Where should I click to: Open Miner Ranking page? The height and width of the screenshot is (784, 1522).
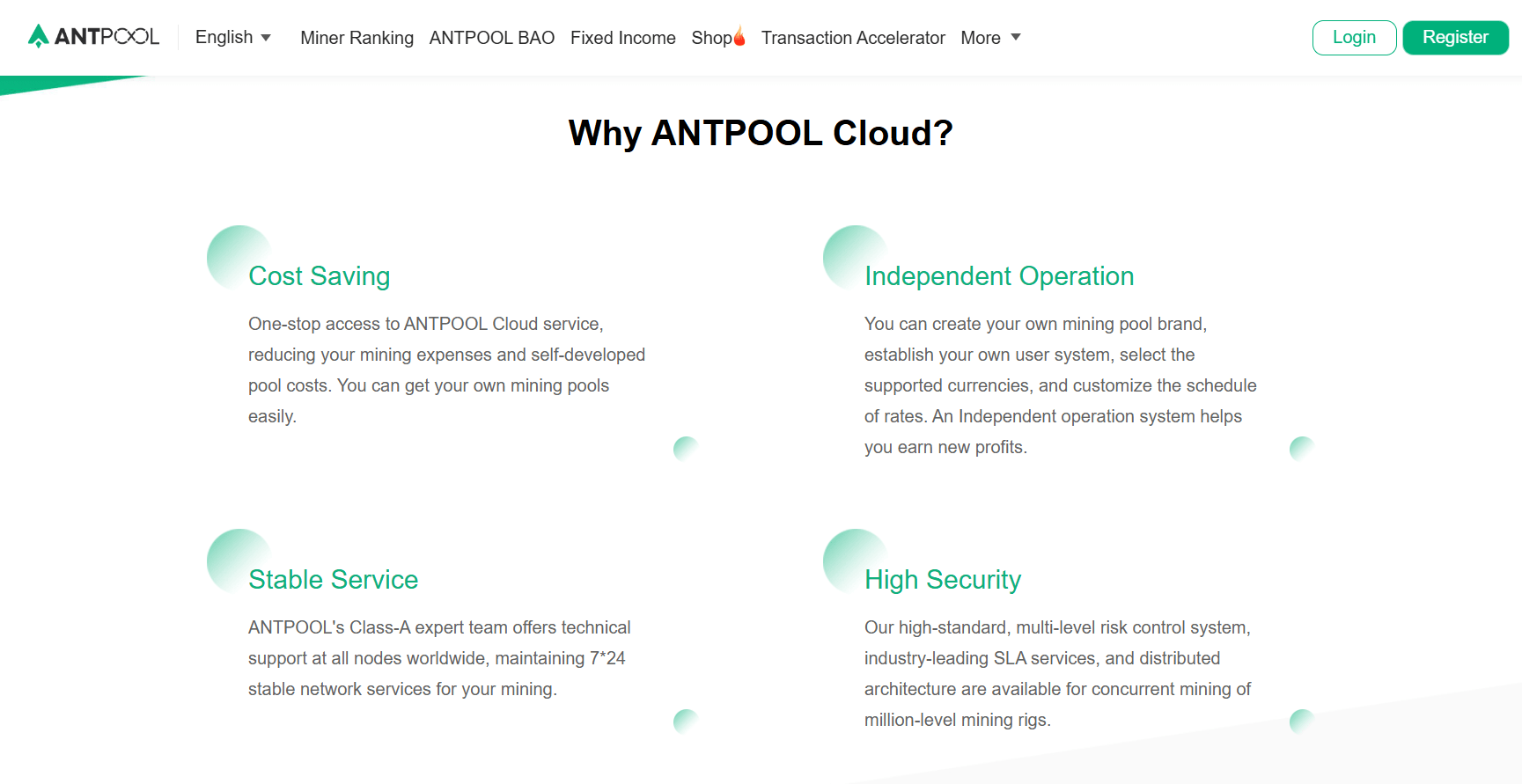[357, 38]
